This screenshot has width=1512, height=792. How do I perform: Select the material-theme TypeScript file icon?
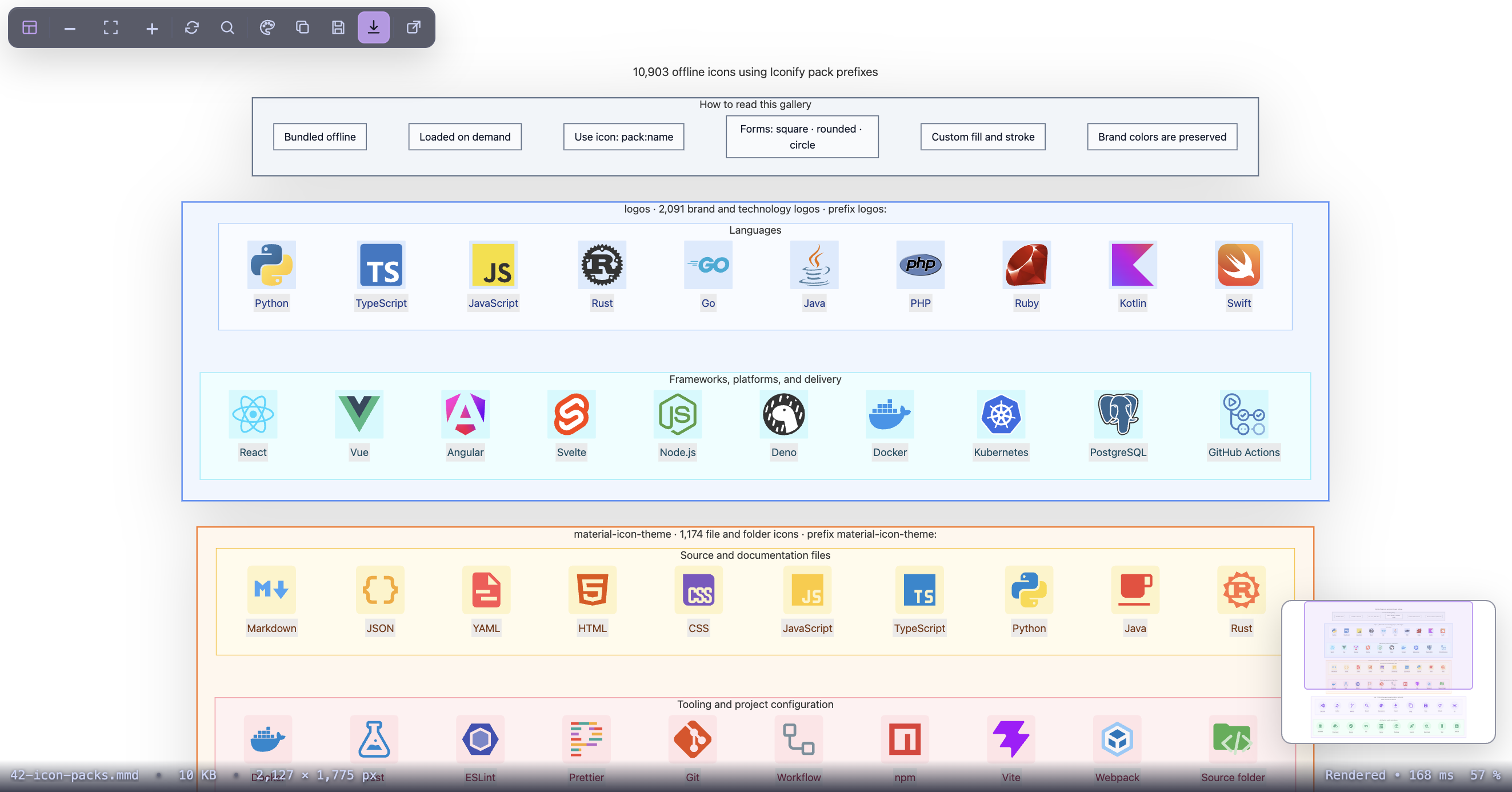coord(920,590)
